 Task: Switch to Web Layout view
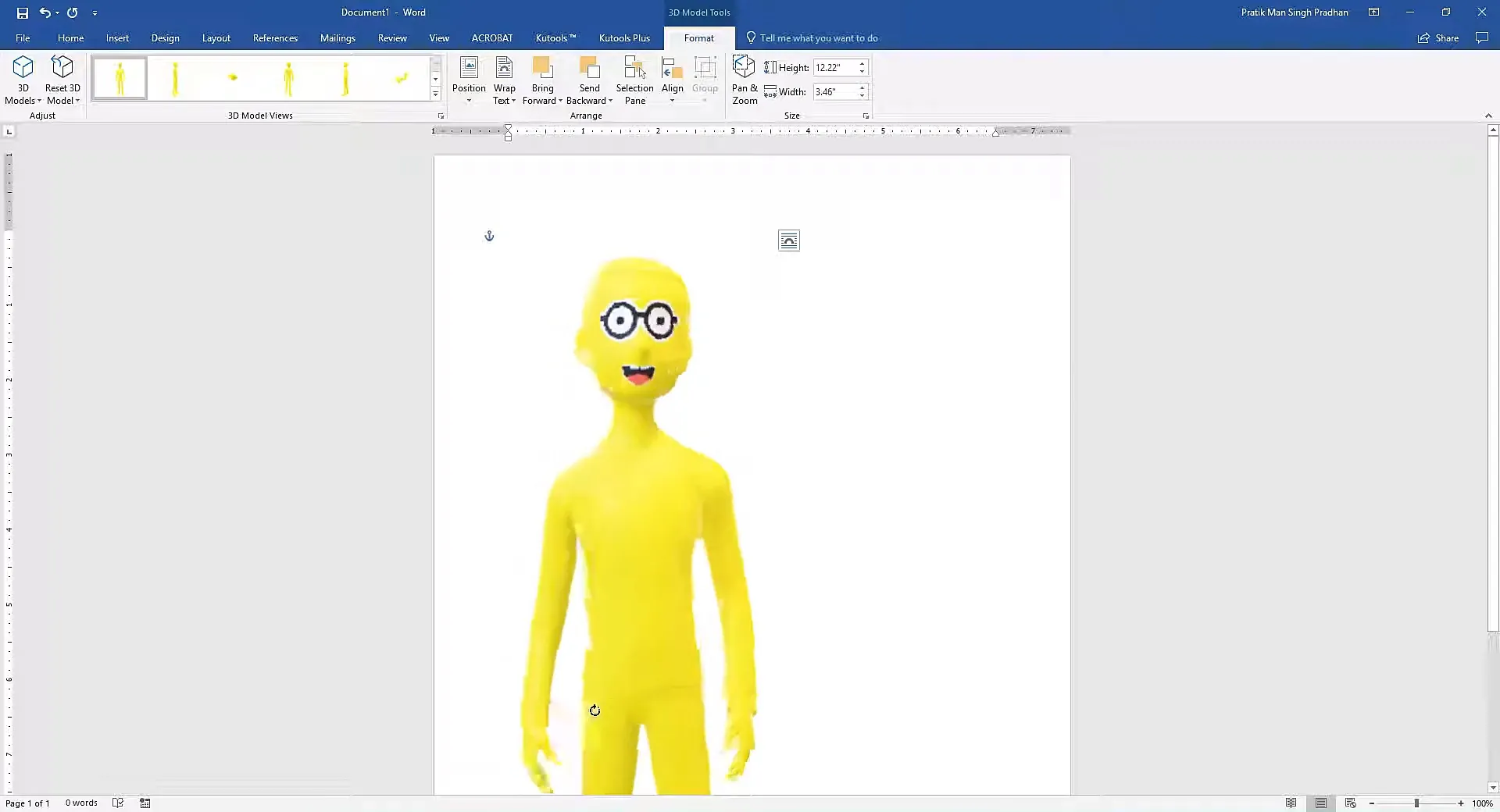coord(1350,803)
